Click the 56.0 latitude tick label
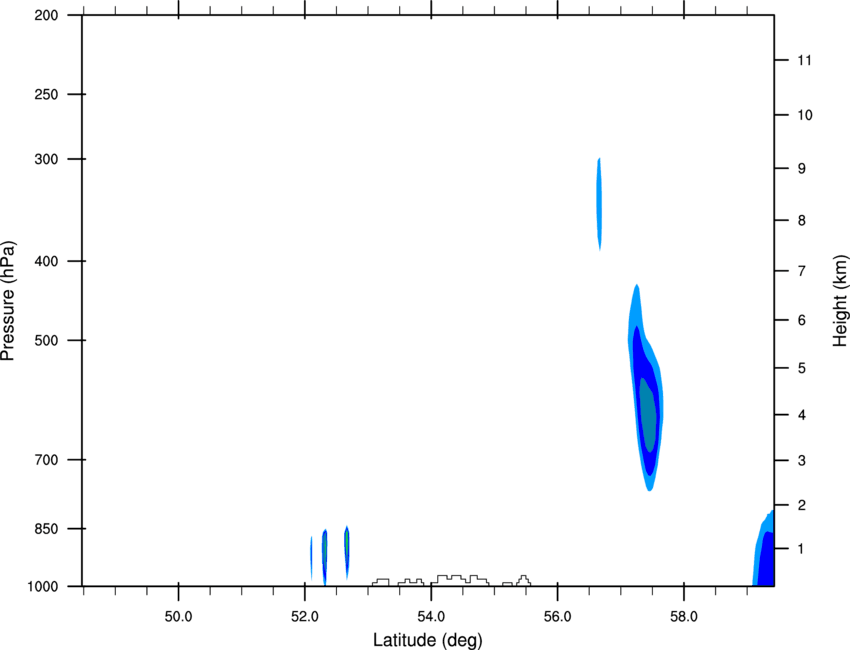 [x=557, y=617]
